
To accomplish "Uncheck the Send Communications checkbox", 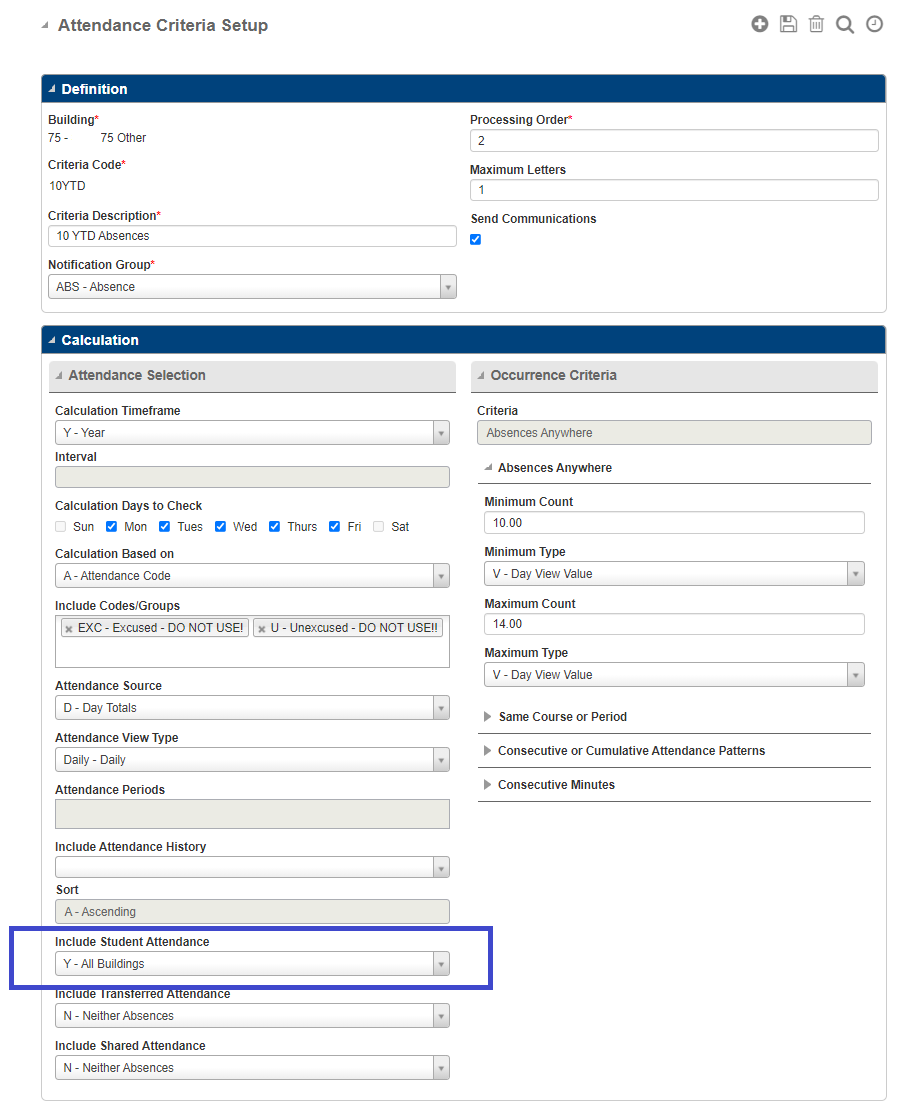I will pos(475,239).
